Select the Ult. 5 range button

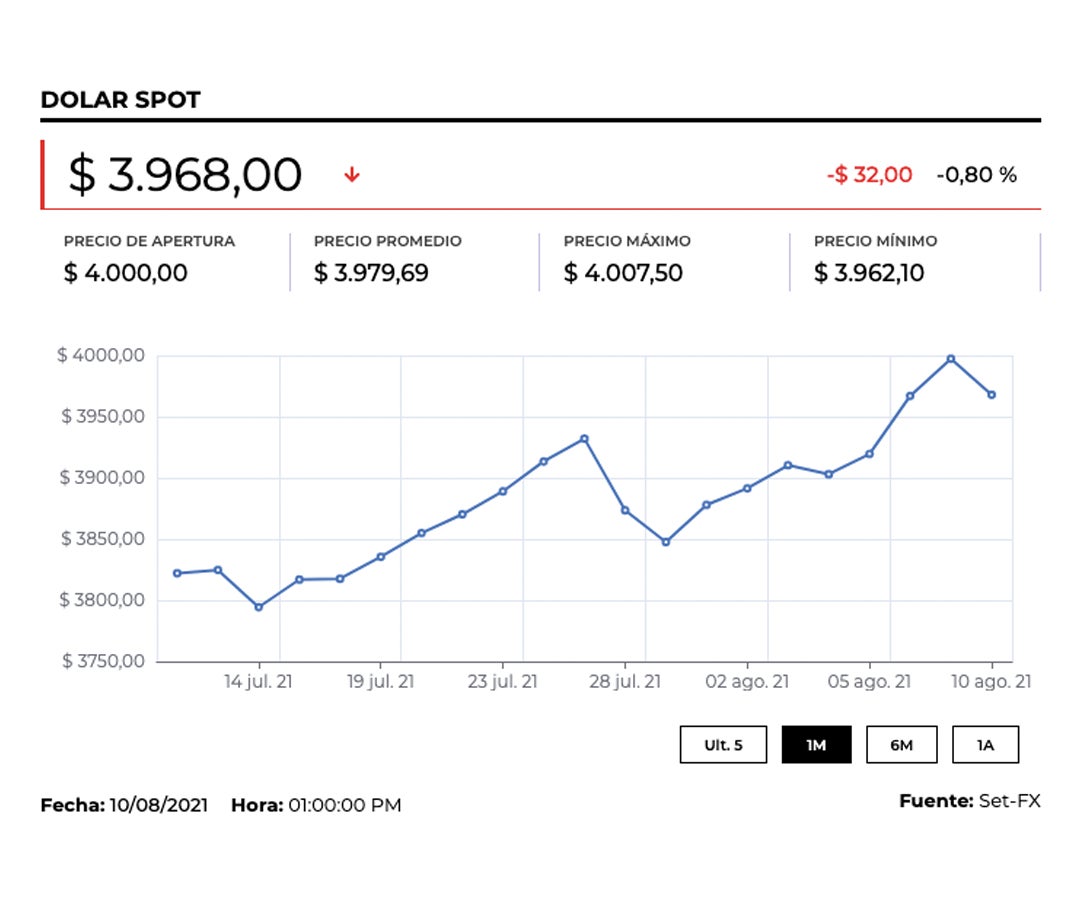click(723, 745)
